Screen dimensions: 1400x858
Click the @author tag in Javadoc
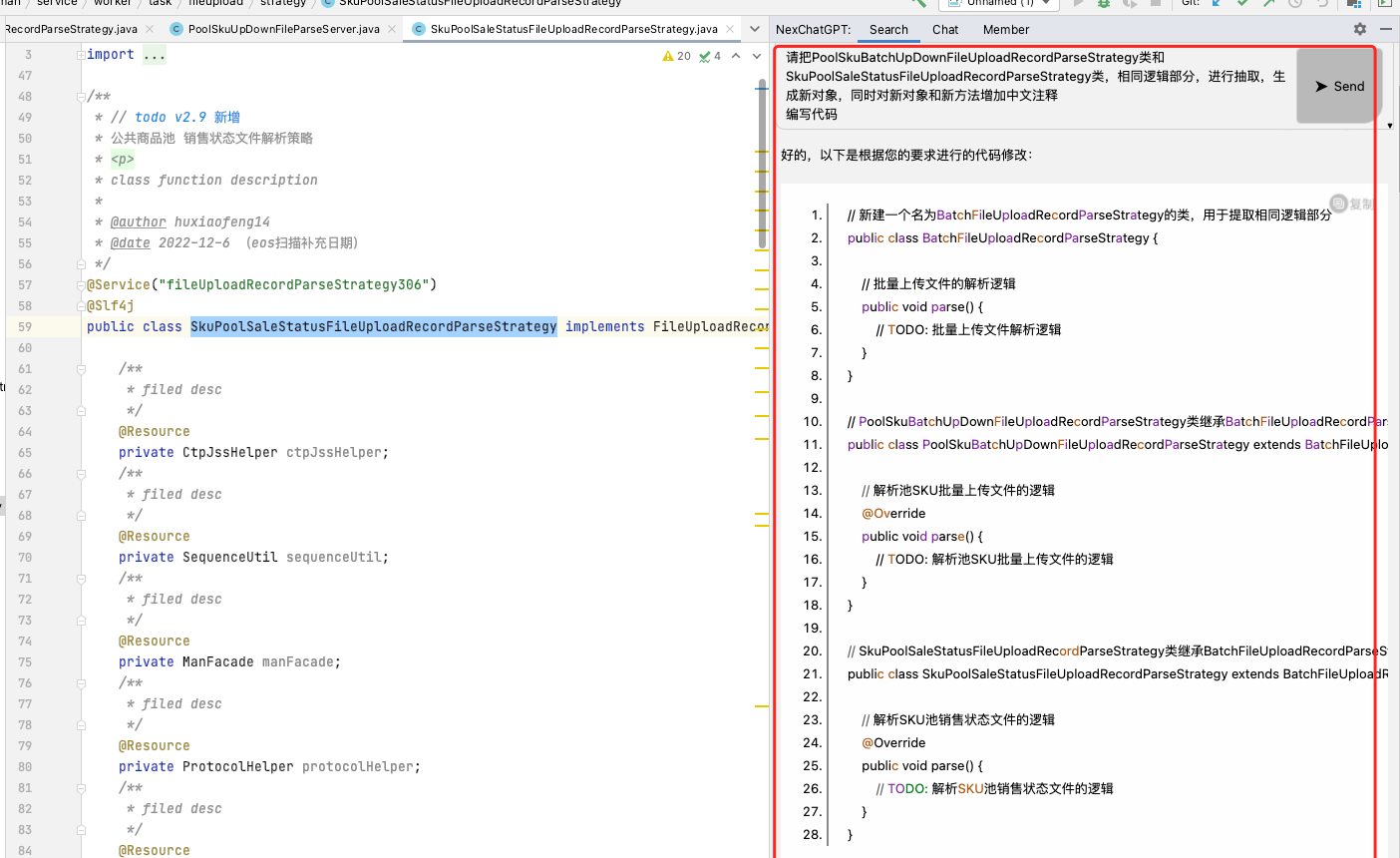[x=139, y=222]
